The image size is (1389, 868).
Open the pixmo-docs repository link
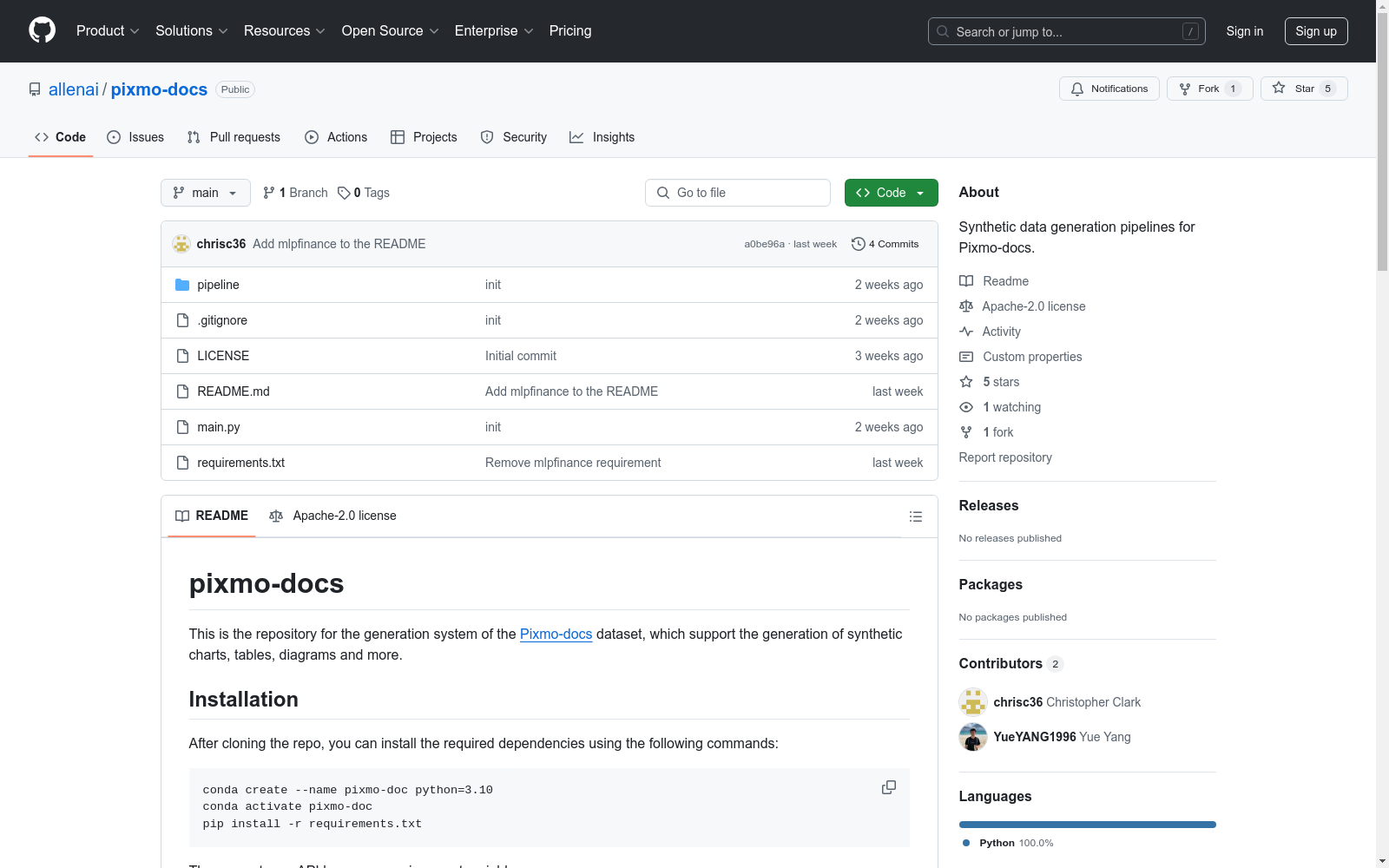159,89
